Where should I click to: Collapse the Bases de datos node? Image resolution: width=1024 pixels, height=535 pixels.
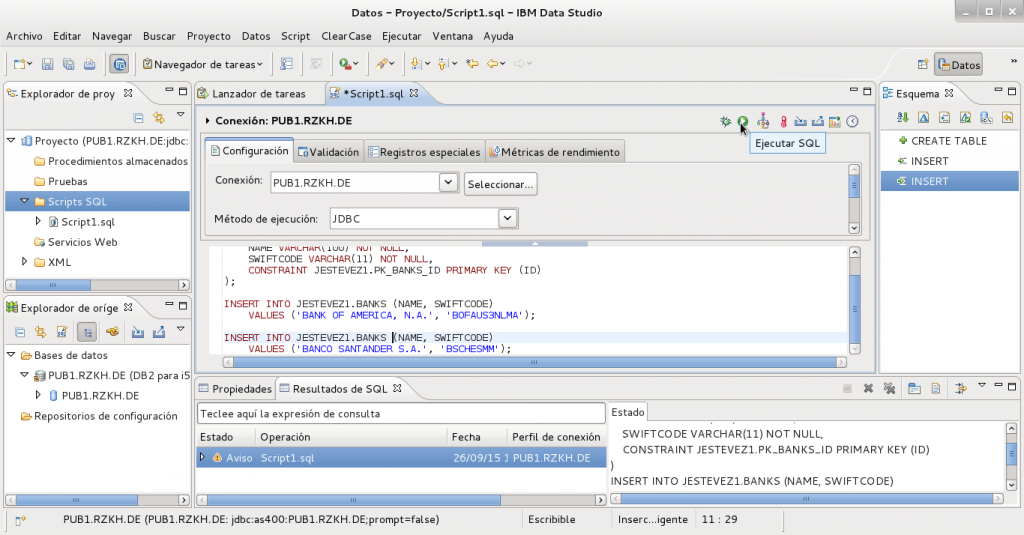click(x=11, y=355)
